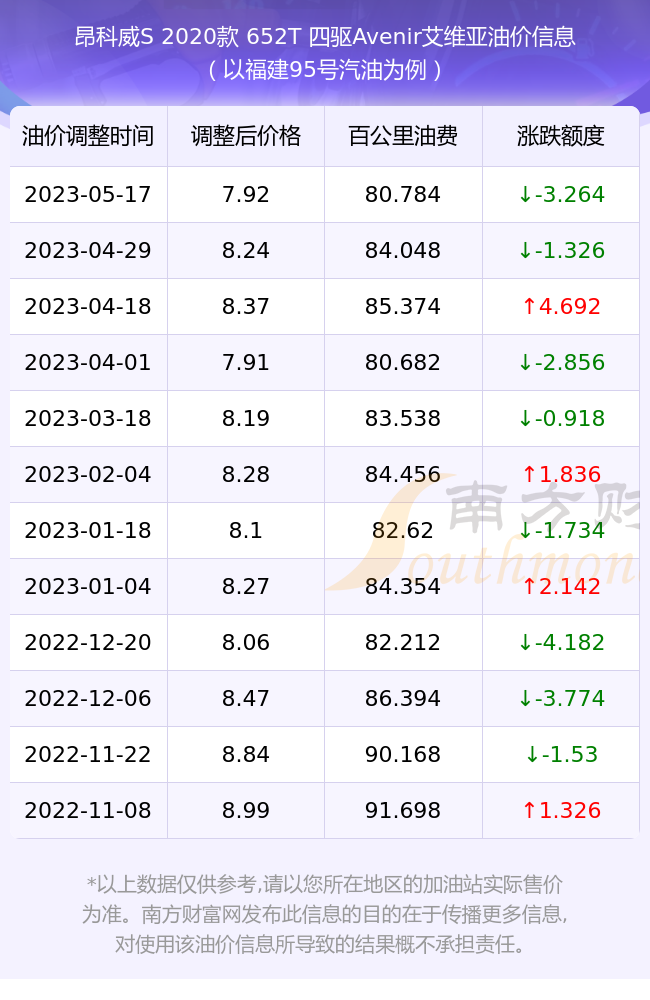Select the date 2022-11-22

coord(88,755)
